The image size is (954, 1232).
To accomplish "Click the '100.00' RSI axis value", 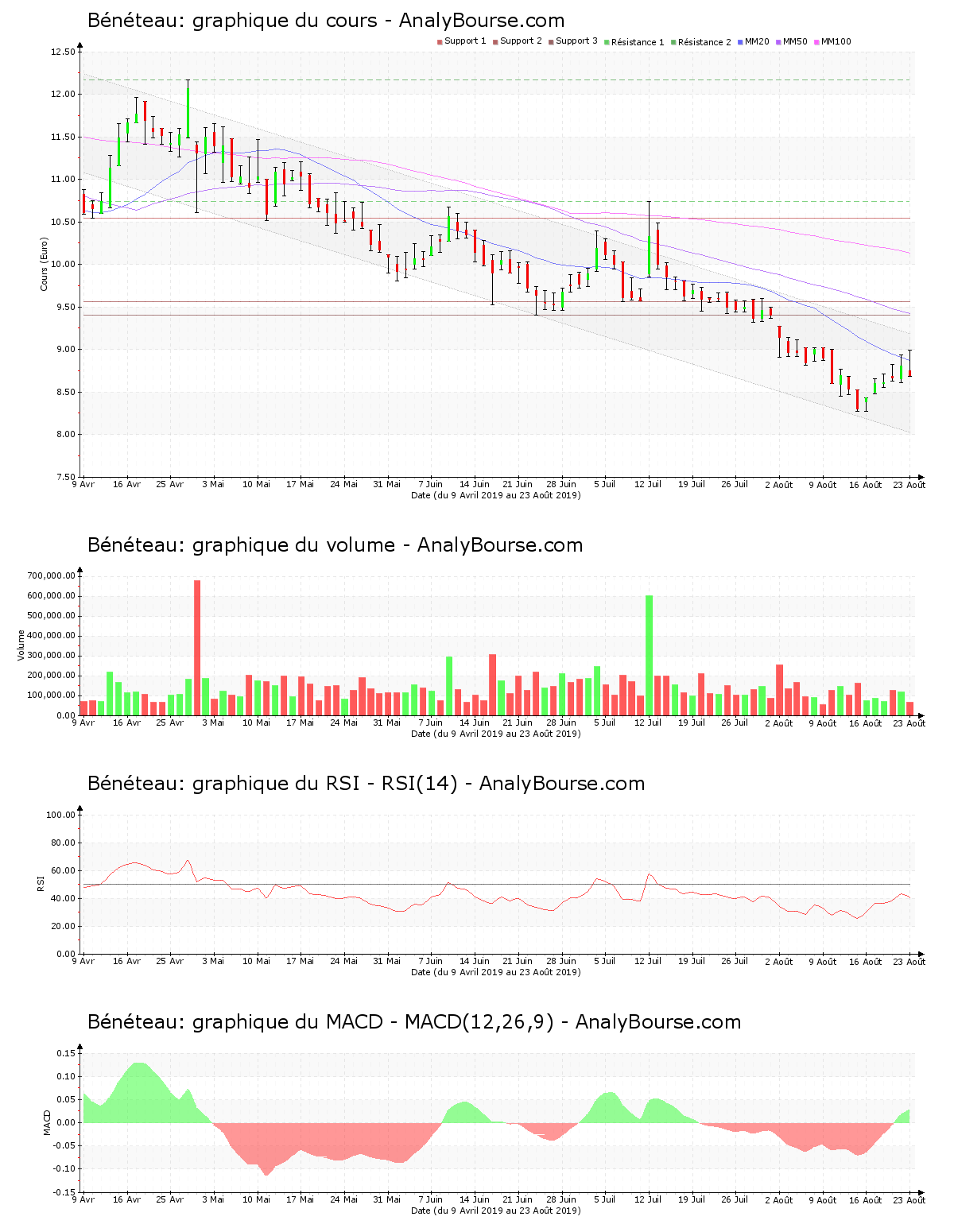I will point(60,815).
